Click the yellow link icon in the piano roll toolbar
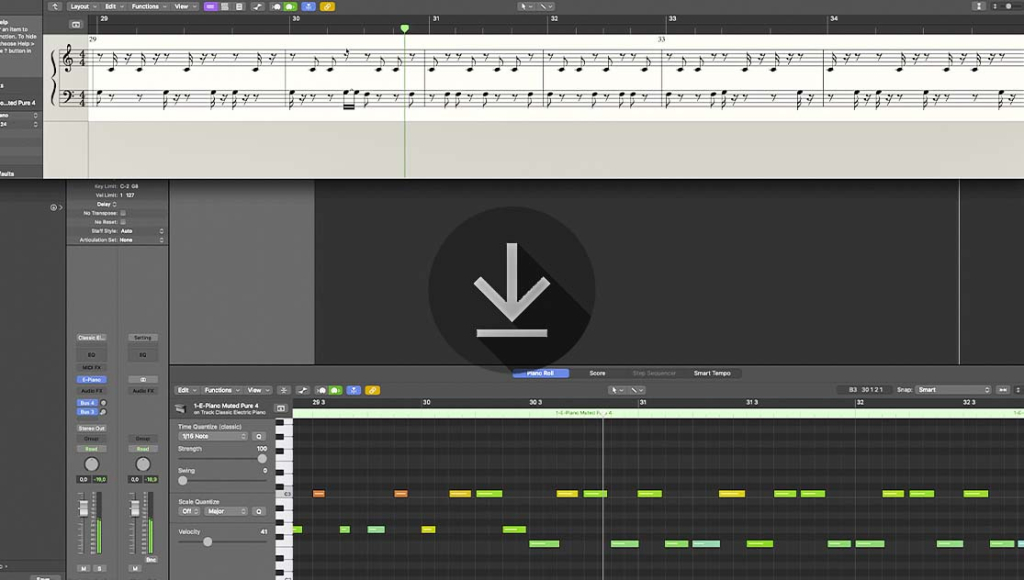The height and width of the screenshot is (580, 1024). pyautogui.click(x=372, y=390)
